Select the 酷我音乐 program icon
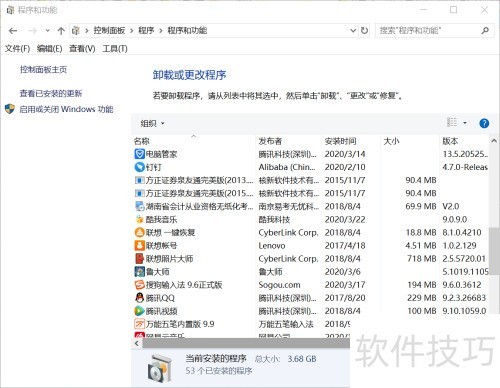Screen dimensions: 500x388 click(x=139, y=219)
